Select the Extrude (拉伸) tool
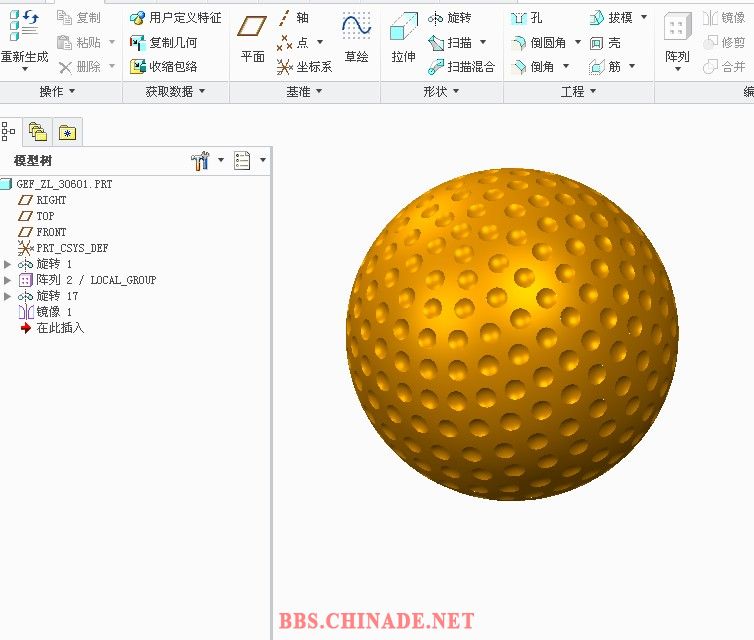 click(x=403, y=38)
